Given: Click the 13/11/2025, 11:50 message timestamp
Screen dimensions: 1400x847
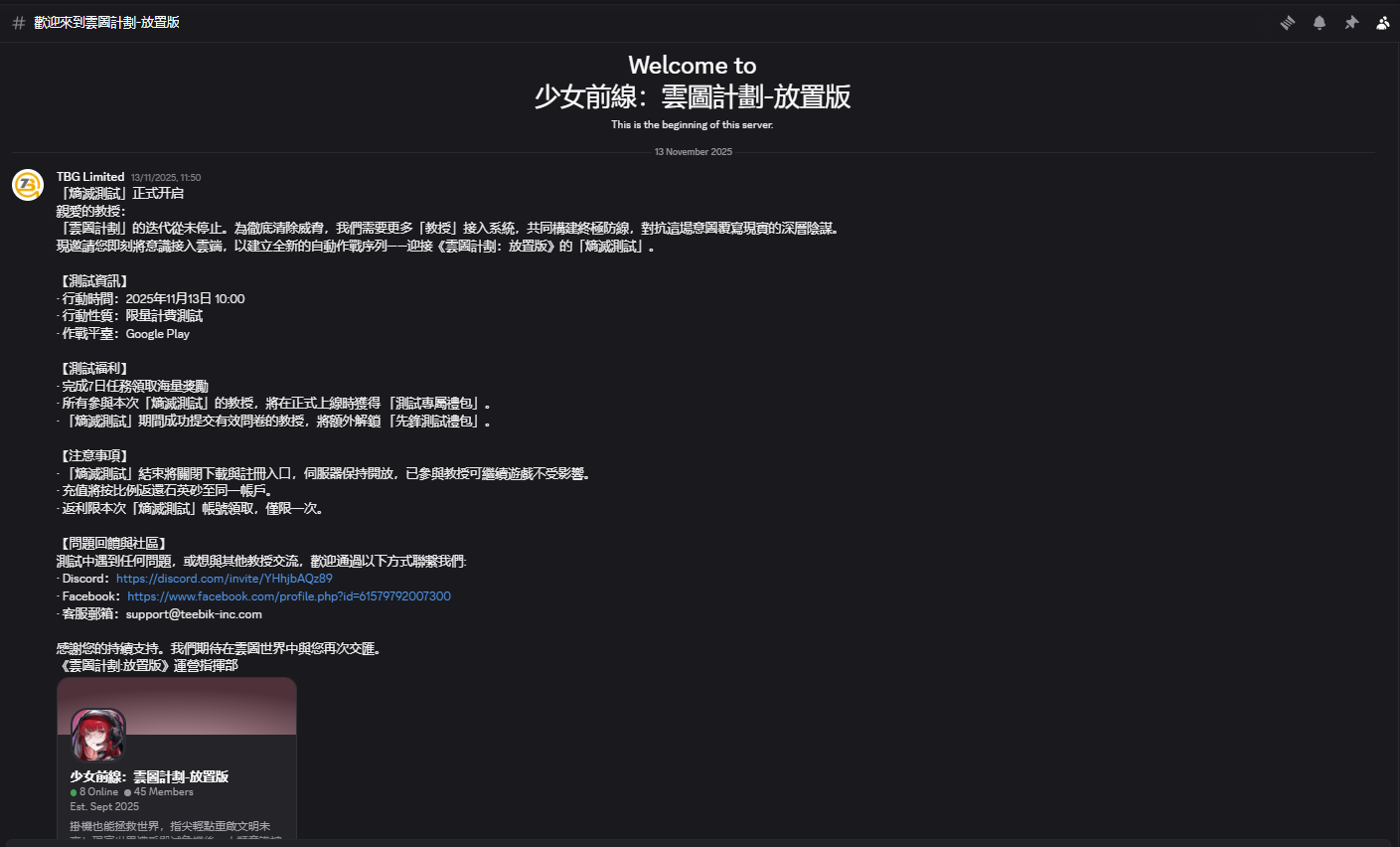Looking at the screenshot, I should [166, 178].
